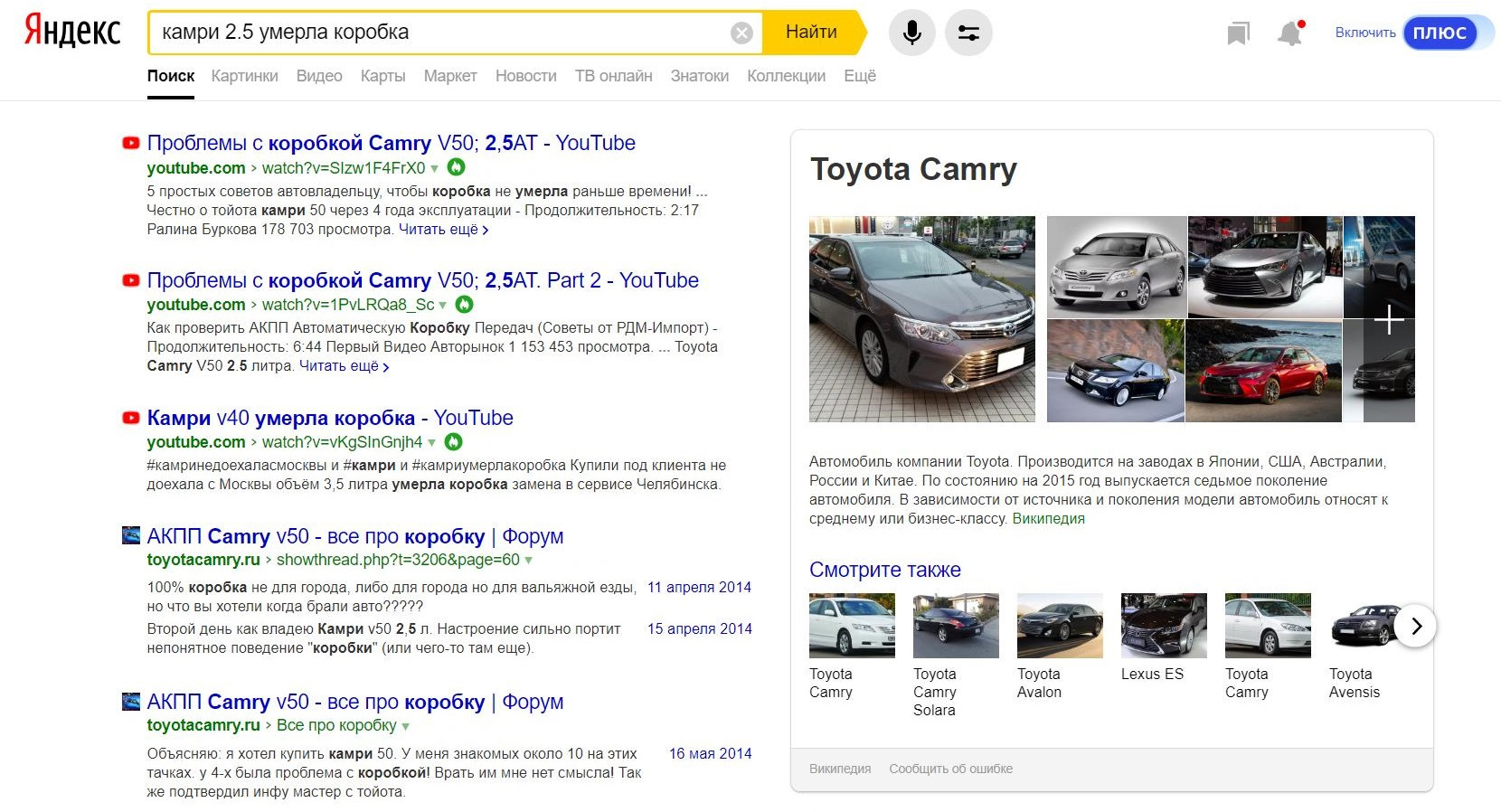Open Lexus ES related card
The width and height of the screenshot is (1501, 812).
(x=1163, y=637)
